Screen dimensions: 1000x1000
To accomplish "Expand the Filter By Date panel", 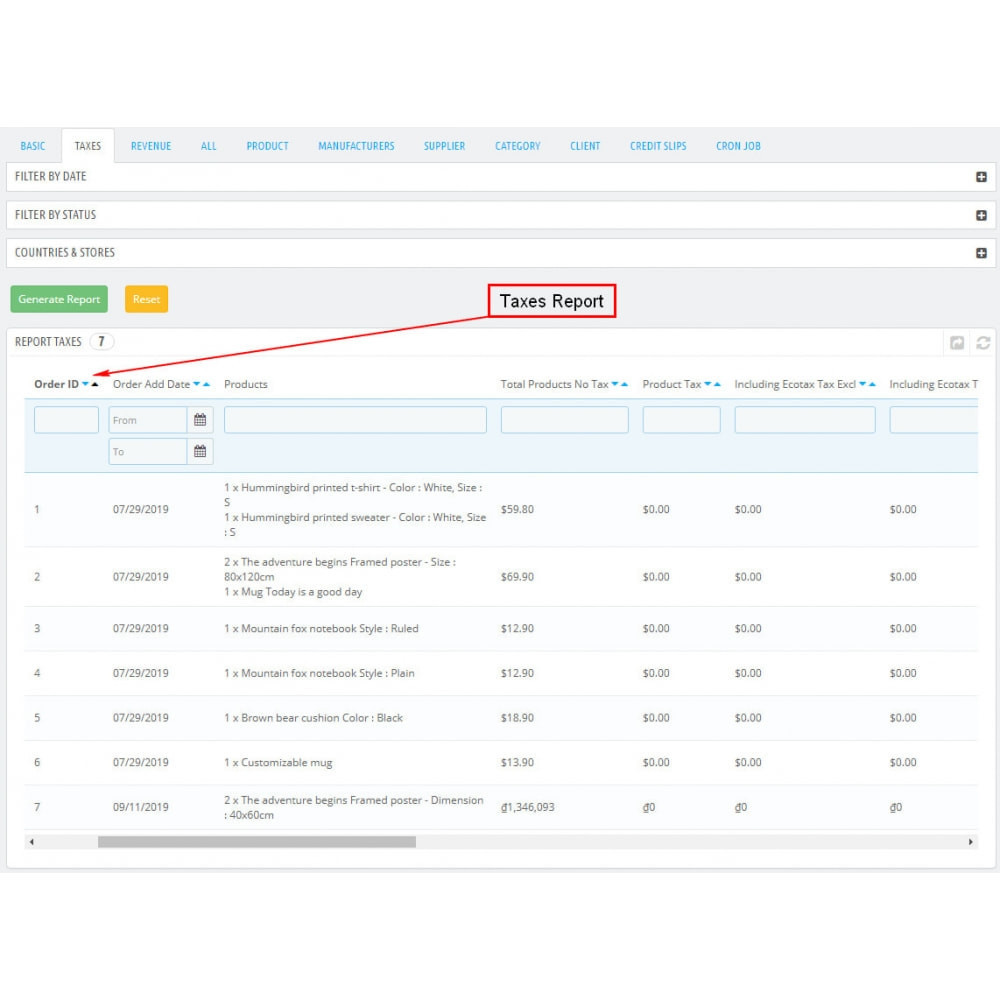I will pos(981,177).
